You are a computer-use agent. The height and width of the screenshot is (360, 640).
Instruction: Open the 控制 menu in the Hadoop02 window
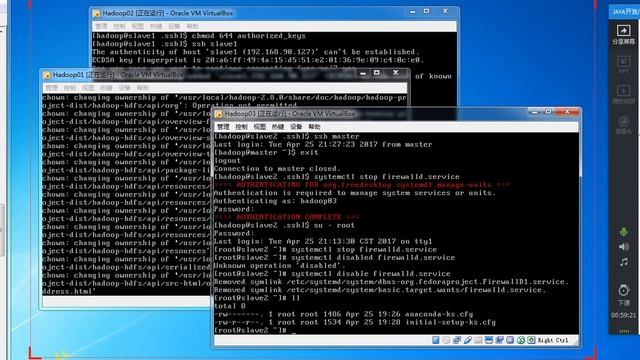coord(119,26)
